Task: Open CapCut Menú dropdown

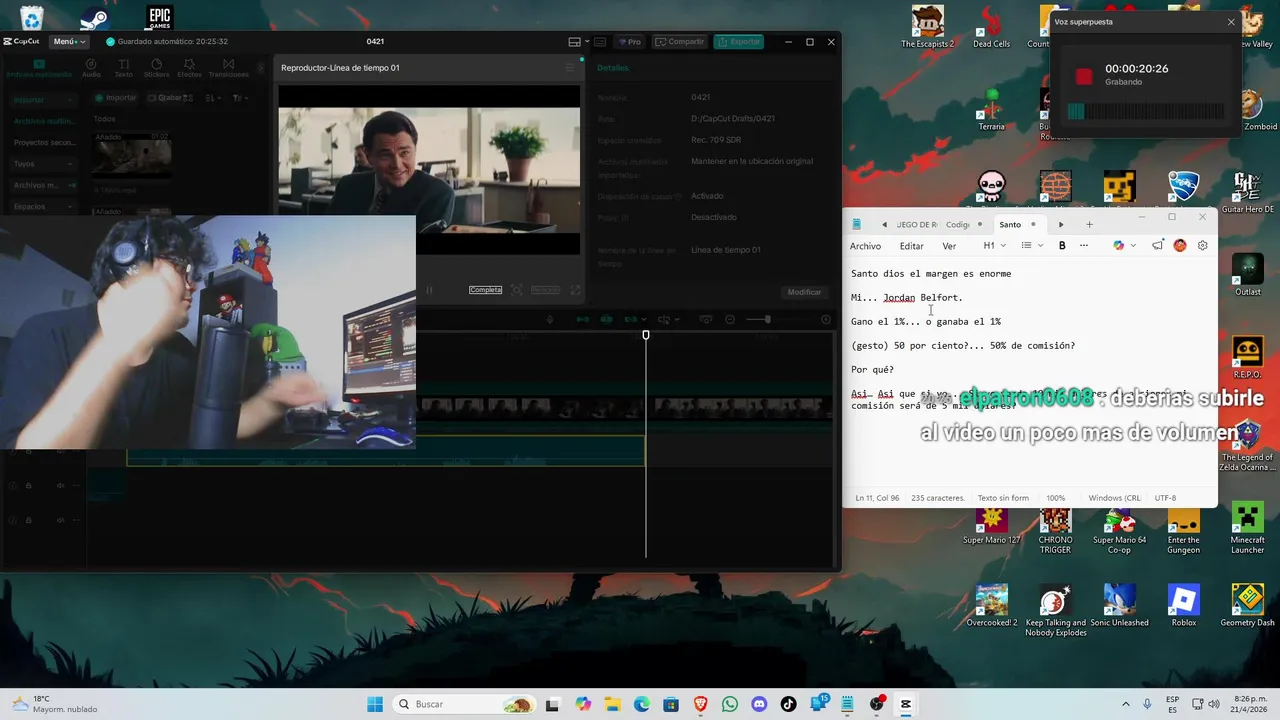Action: [70, 42]
